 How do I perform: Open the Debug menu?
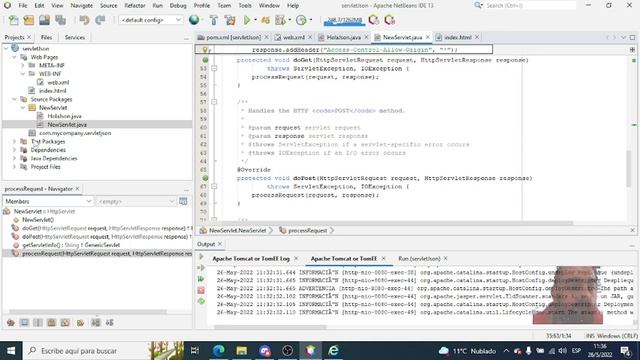pos(178,6)
